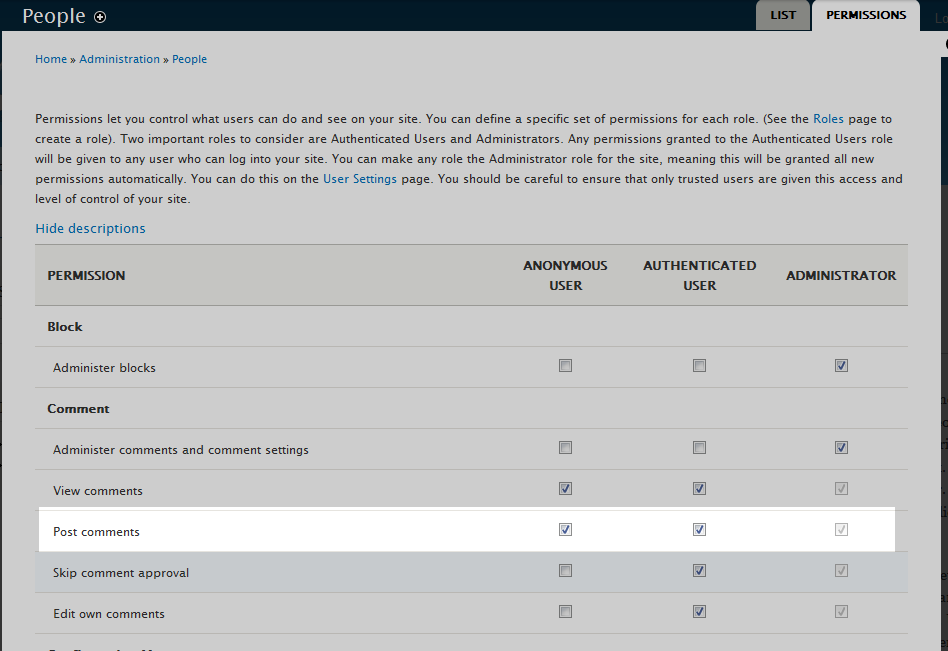Screen dimensions: 948x651
Task: Open the User Settings page link
Action: click(359, 179)
